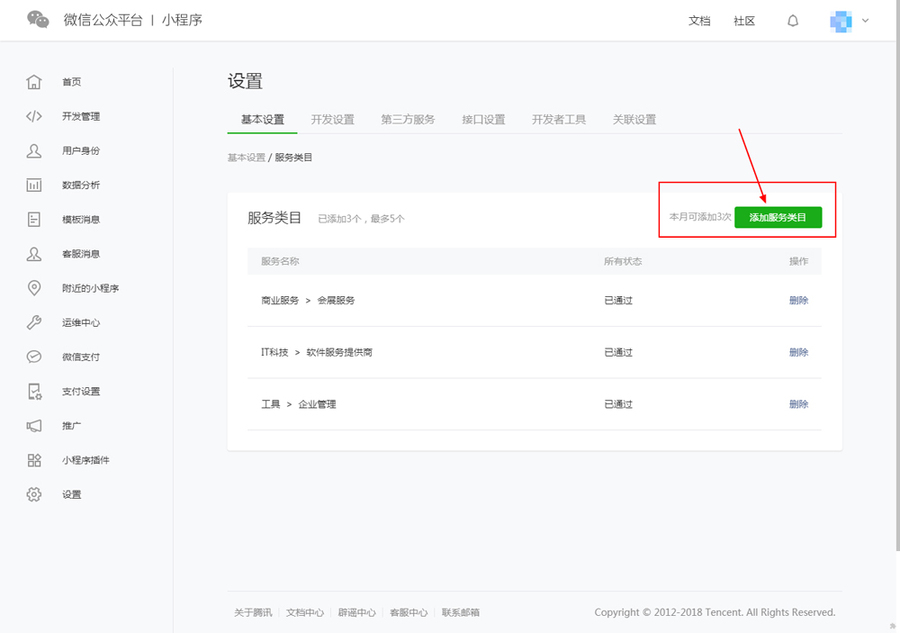Expand the account dropdown chevron
This screenshot has height=633, width=900.
pyautogui.click(x=866, y=21)
